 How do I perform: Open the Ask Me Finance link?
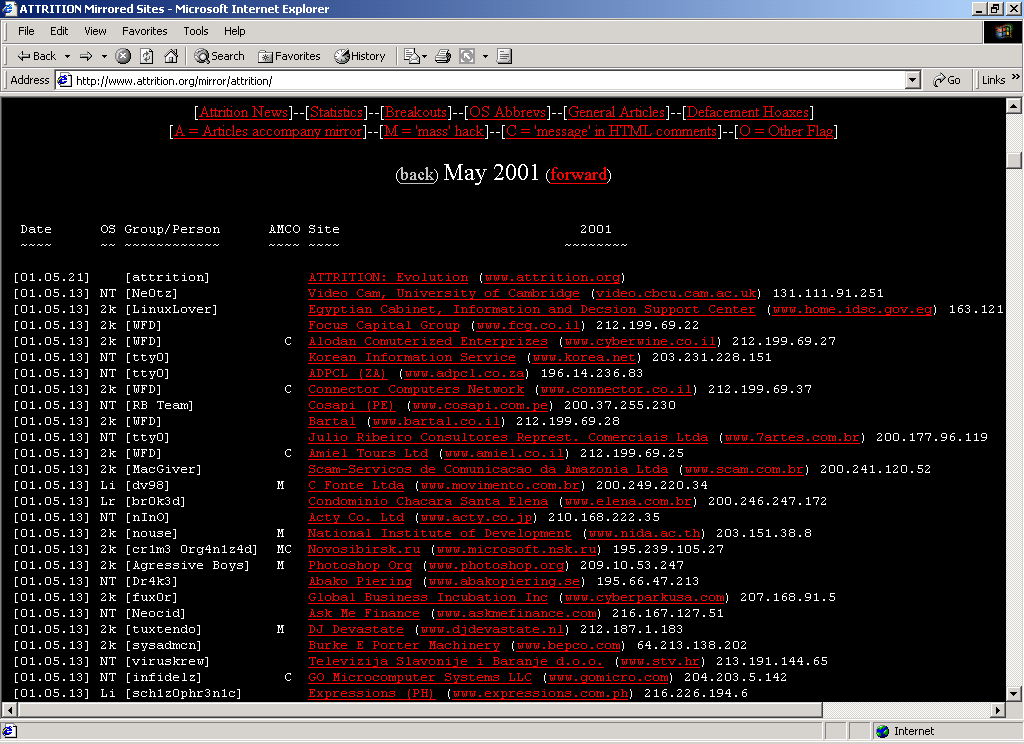click(364, 613)
